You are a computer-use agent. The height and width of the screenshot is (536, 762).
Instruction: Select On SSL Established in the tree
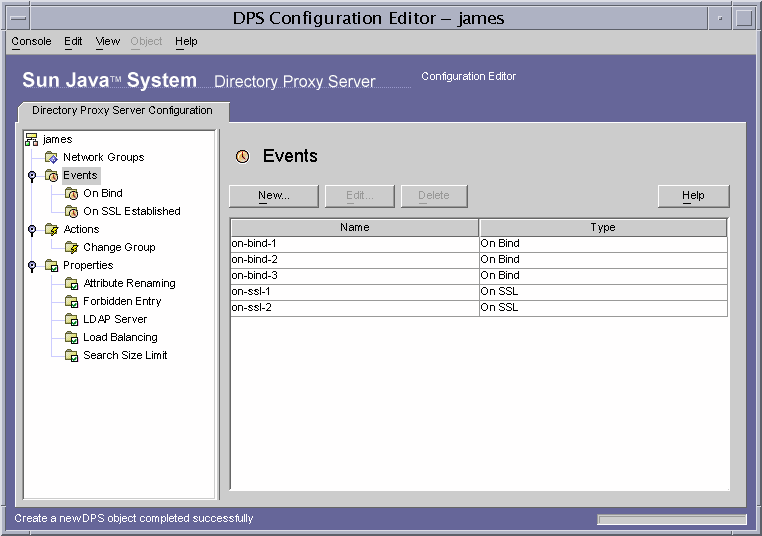click(x=132, y=211)
